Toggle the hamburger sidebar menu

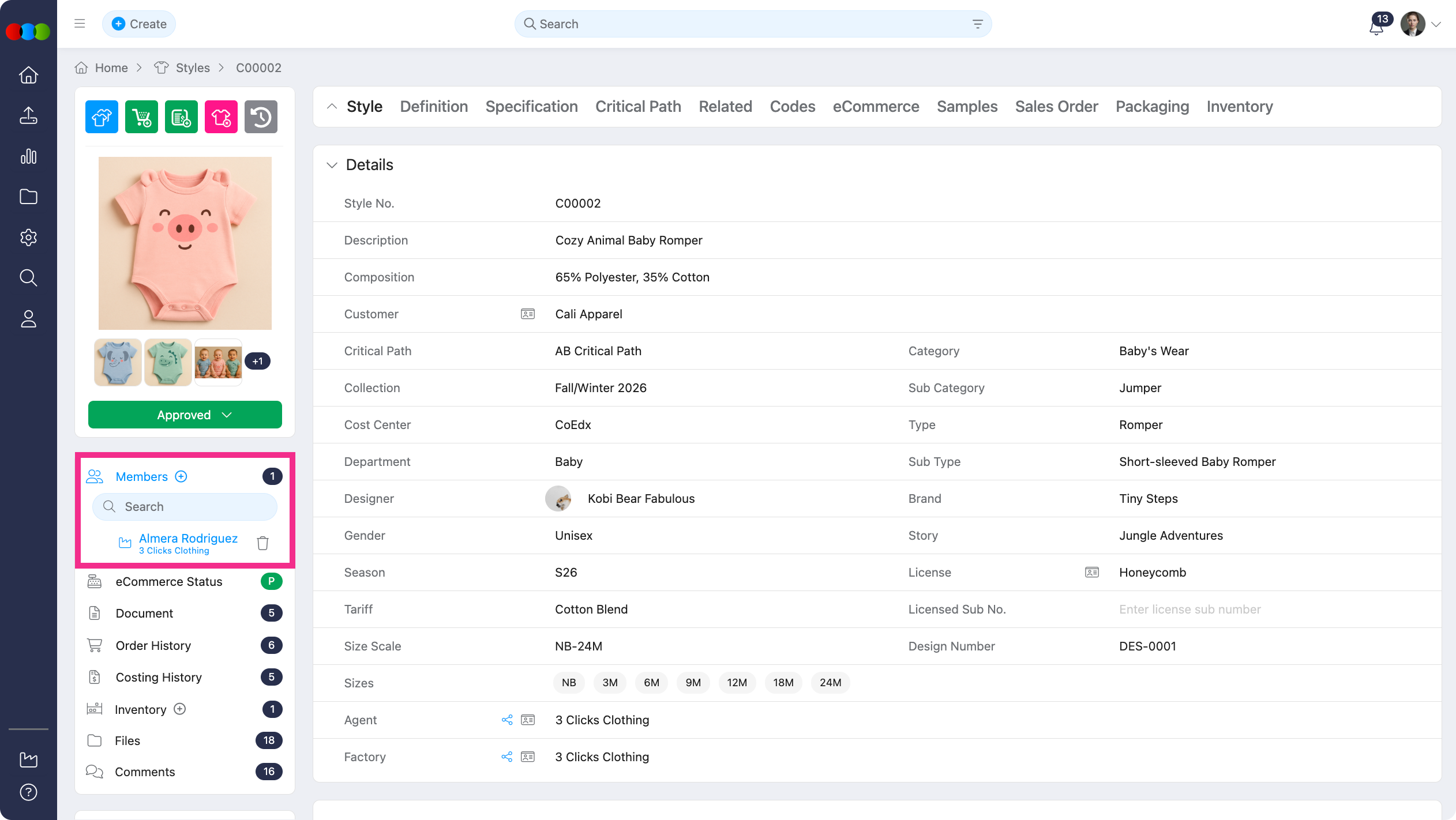[80, 24]
